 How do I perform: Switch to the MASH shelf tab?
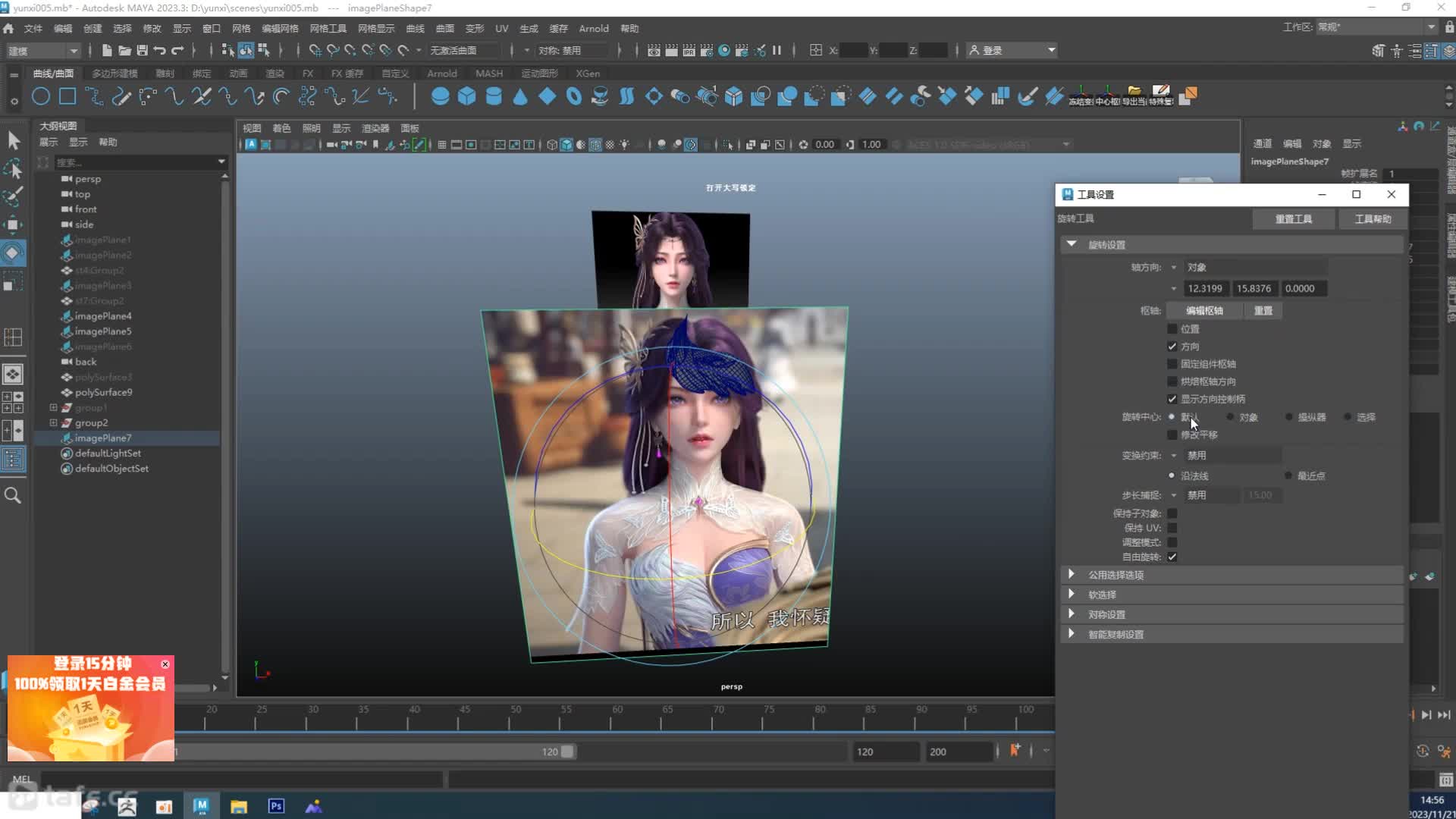point(489,74)
